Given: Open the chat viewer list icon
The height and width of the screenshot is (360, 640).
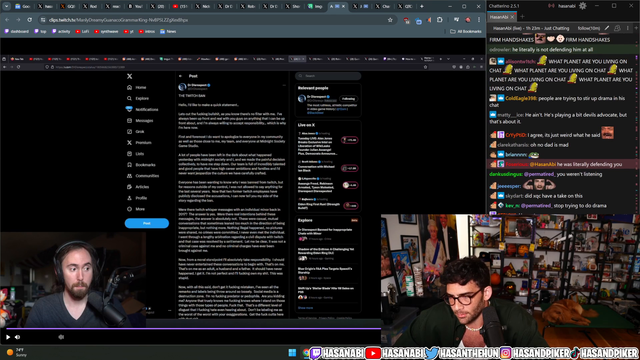Looking at the screenshot, I should [x=617, y=28].
